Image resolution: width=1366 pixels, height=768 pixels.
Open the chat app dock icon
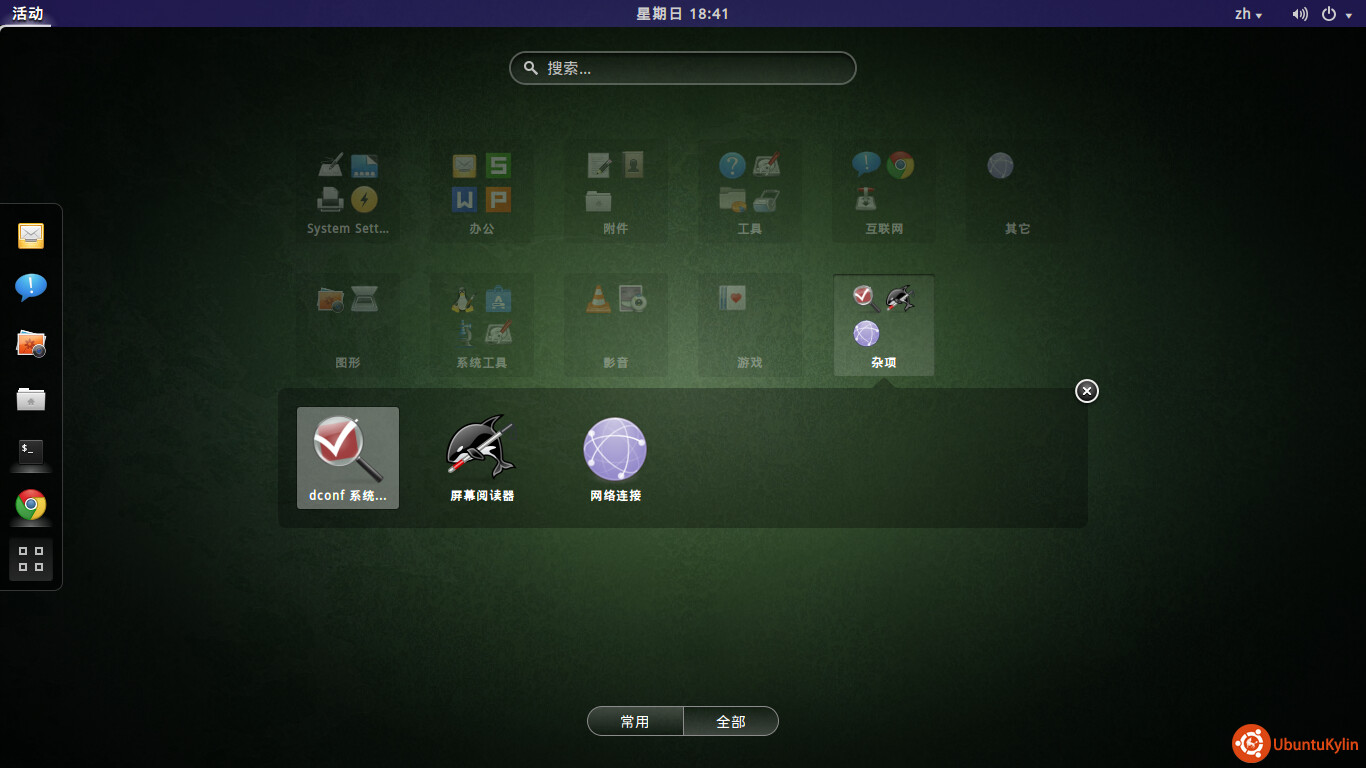[31, 289]
